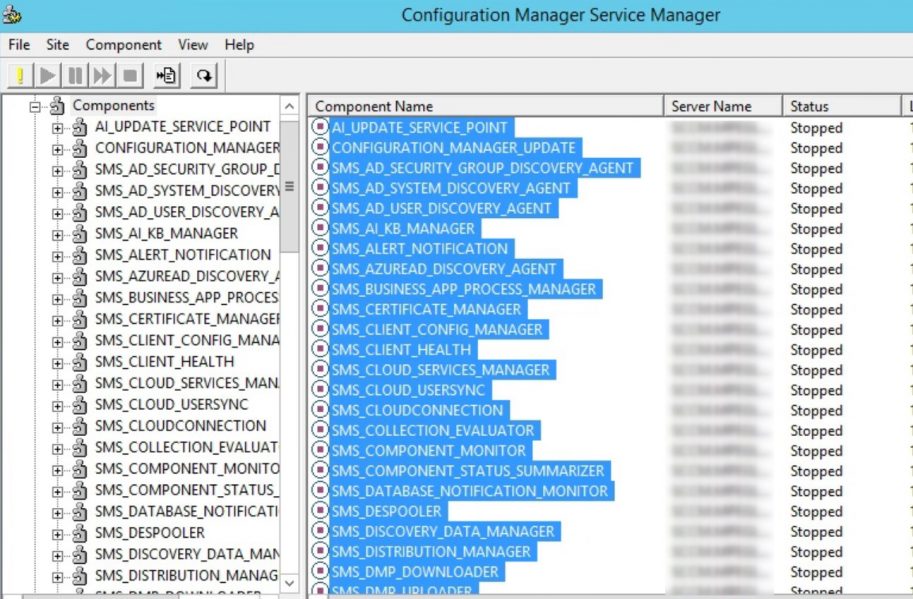The image size is (913, 599).
Task: Open the Component menu
Action: point(123,44)
